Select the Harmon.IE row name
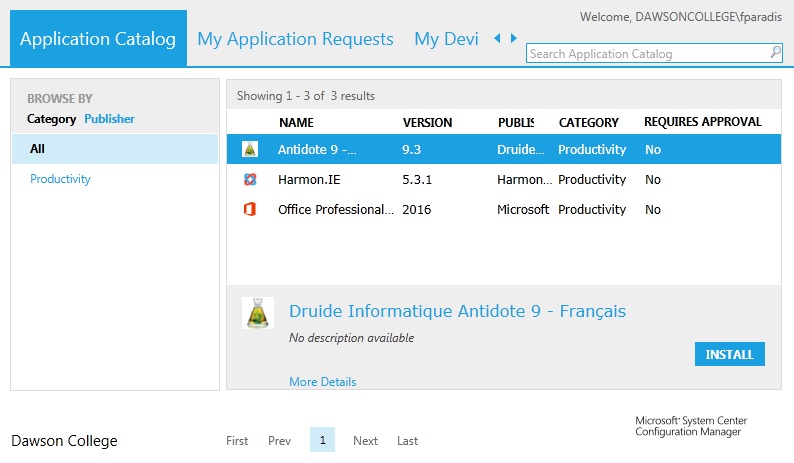The image size is (794, 463). click(309, 179)
